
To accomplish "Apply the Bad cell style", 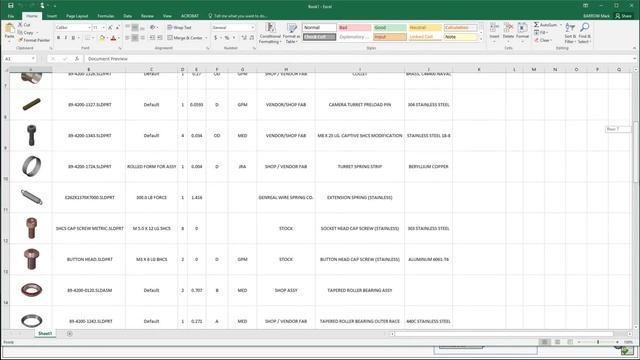I will pyautogui.click(x=354, y=27).
